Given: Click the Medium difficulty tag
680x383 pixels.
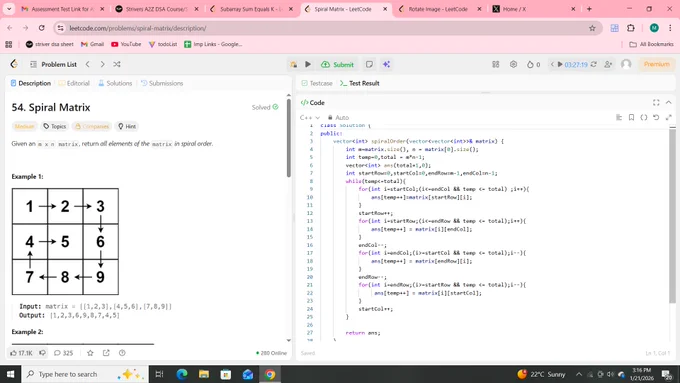Looking at the screenshot, I should [x=24, y=126].
